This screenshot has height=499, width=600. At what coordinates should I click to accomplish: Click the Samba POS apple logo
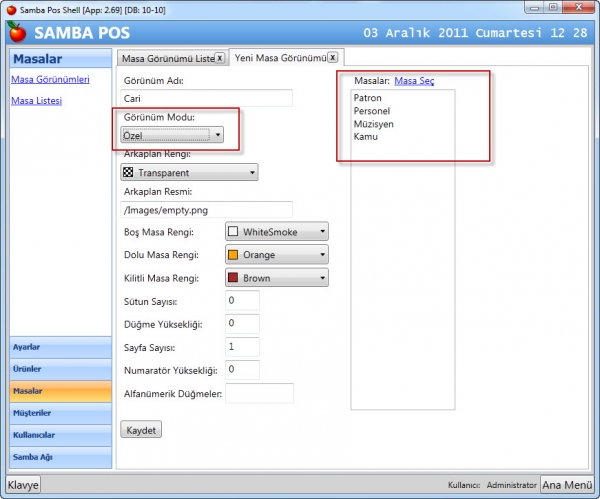(16, 32)
